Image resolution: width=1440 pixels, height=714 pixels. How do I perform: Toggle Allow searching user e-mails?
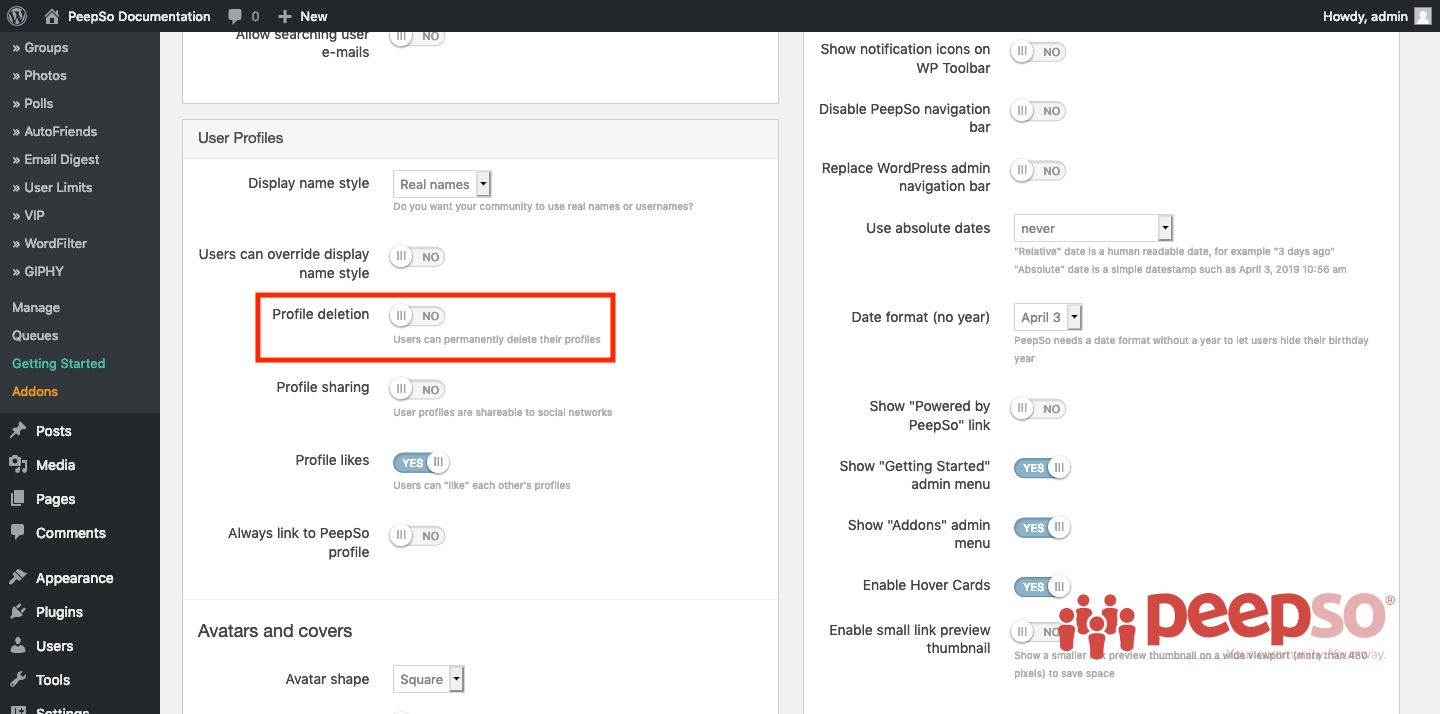[x=417, y=36]
